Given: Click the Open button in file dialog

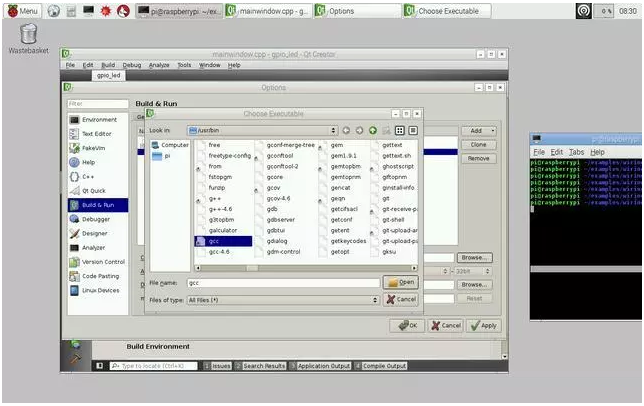Looking at the screenshot, I should [x=401, y=283].
